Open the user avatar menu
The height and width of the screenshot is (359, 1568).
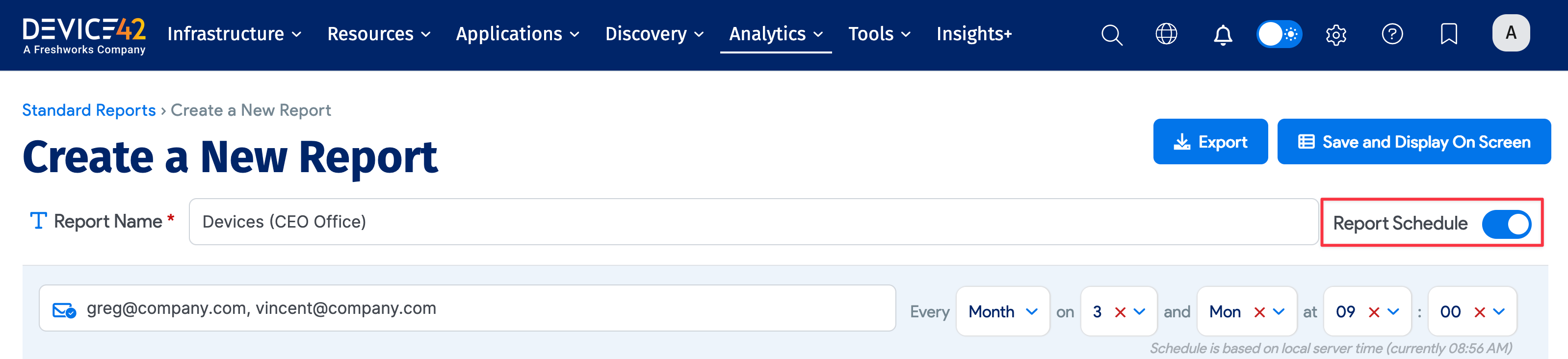coord(1510,33)
